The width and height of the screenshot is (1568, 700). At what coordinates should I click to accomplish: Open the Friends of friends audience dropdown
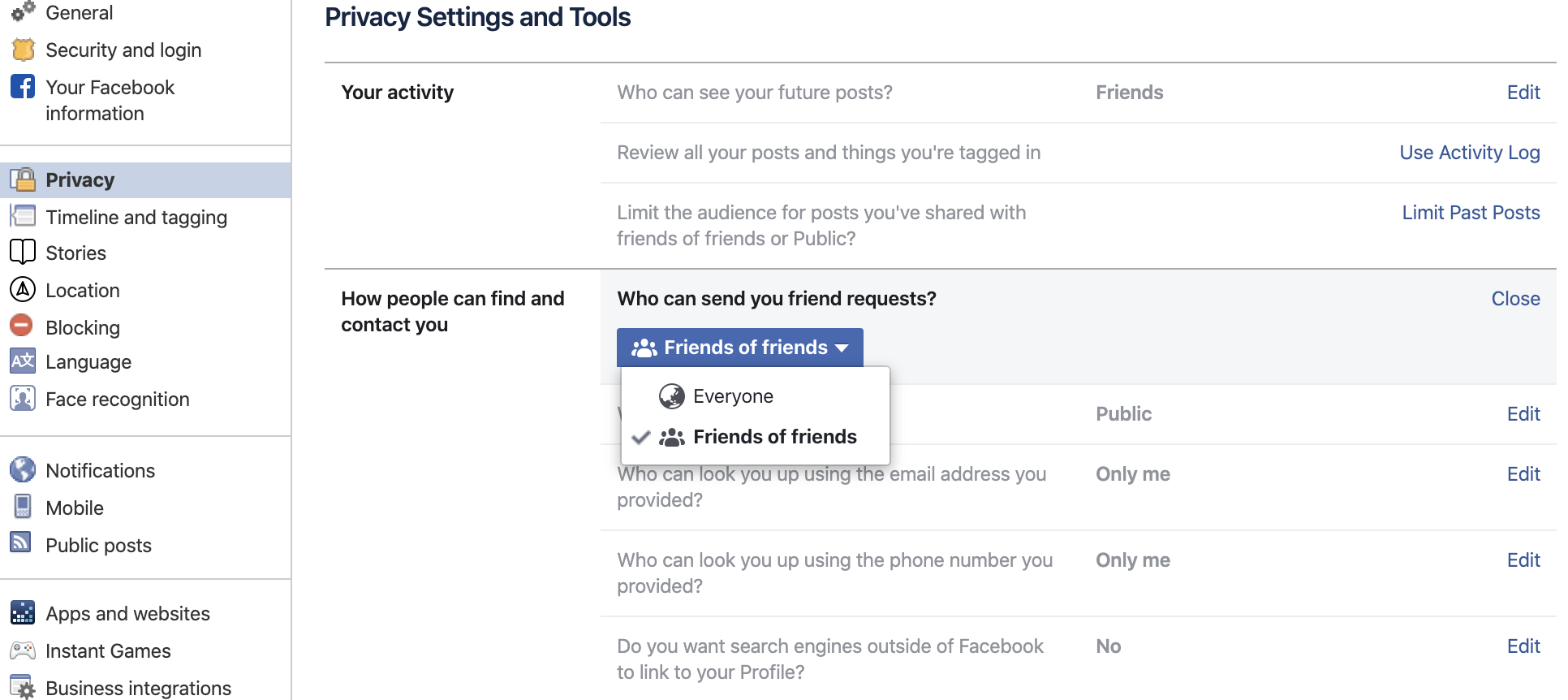739,348
